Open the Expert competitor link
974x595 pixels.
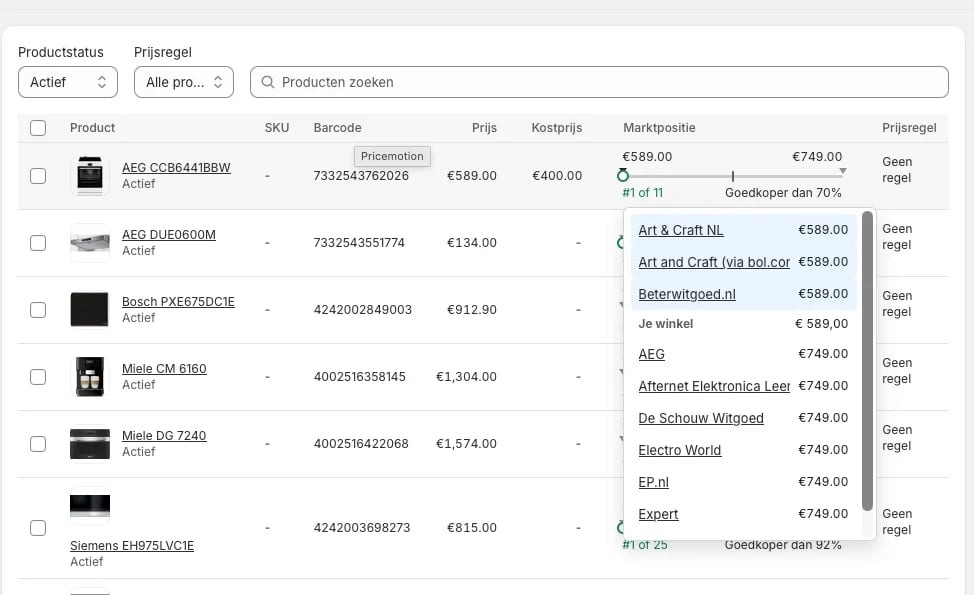pyautogui.click(x=658, y=514)
